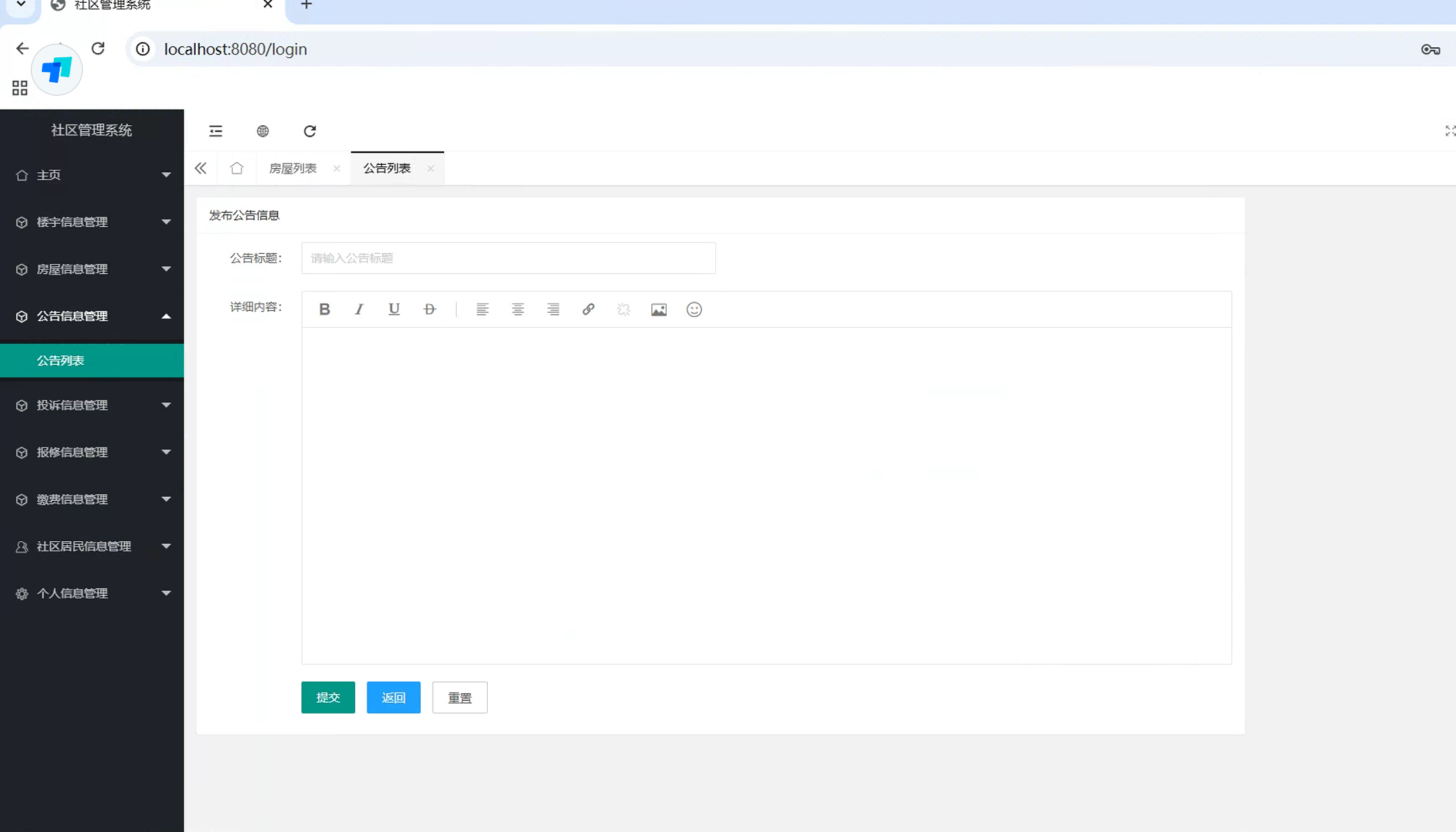
Task: Select 公告列表 in sidebar
Action: click(61, 361)
